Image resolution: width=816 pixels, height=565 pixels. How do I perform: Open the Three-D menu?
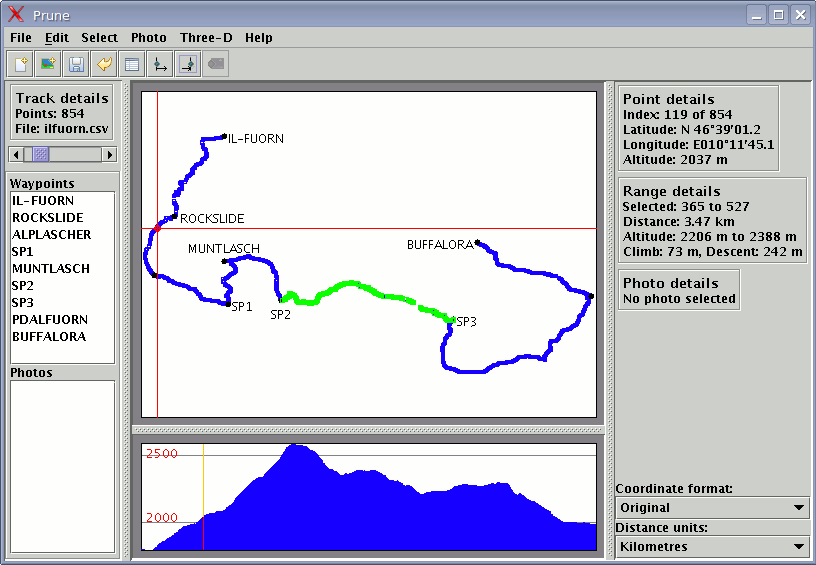206,37
